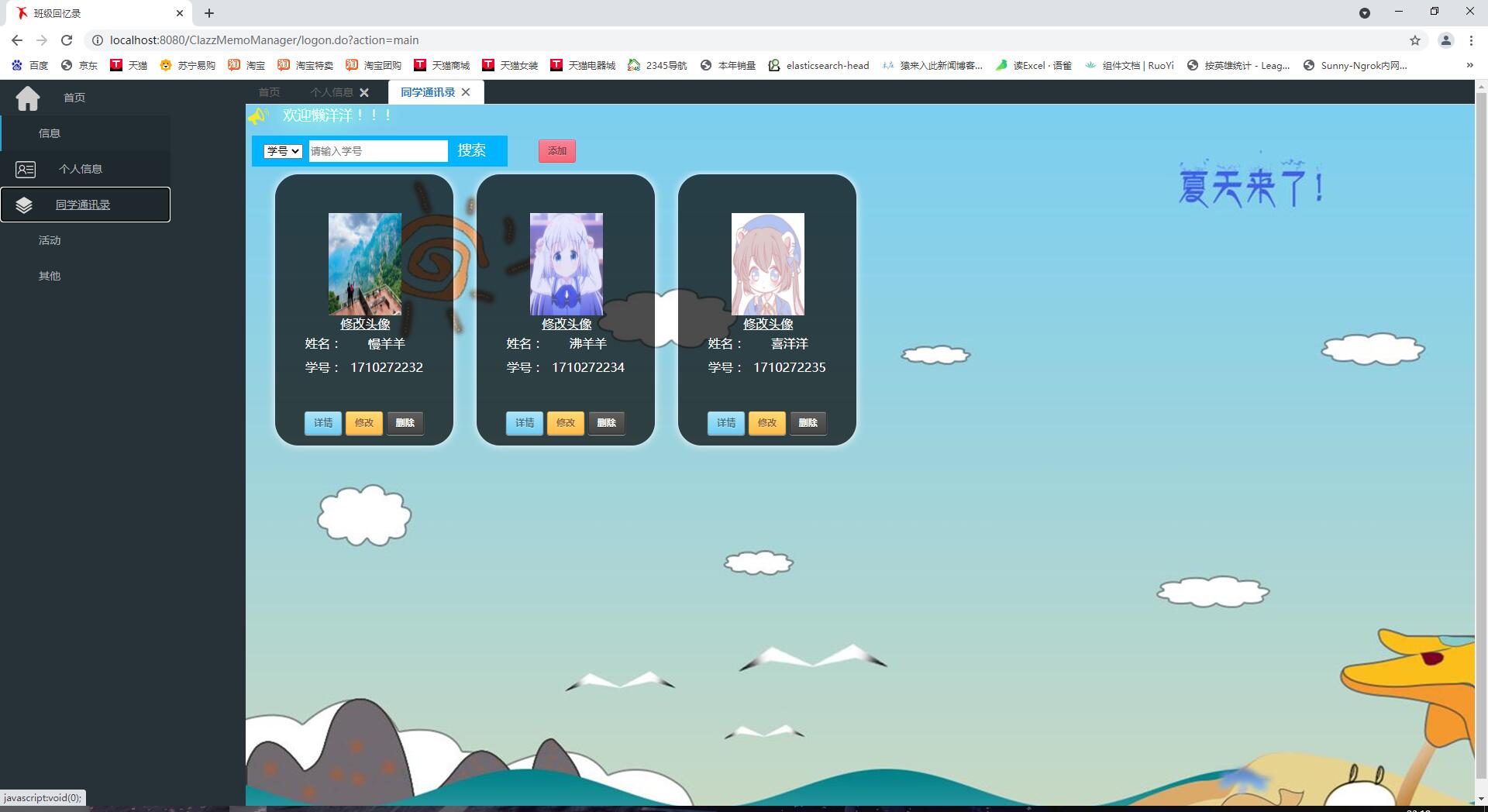Click 修改 for 慢羊羊
The height and width of the screenshot is (812, 1488).
pyautogui.click(x=364, y=423)
